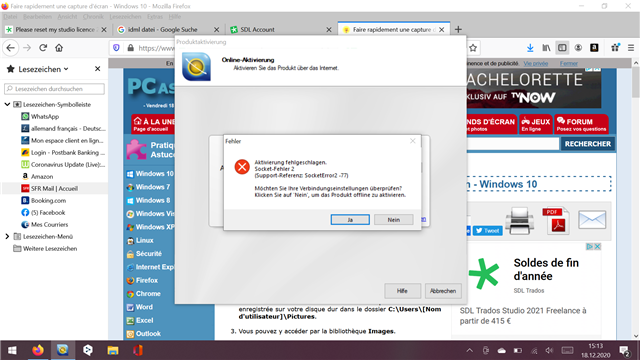Go back with Firefox back arrow

(x=11, y=48)
